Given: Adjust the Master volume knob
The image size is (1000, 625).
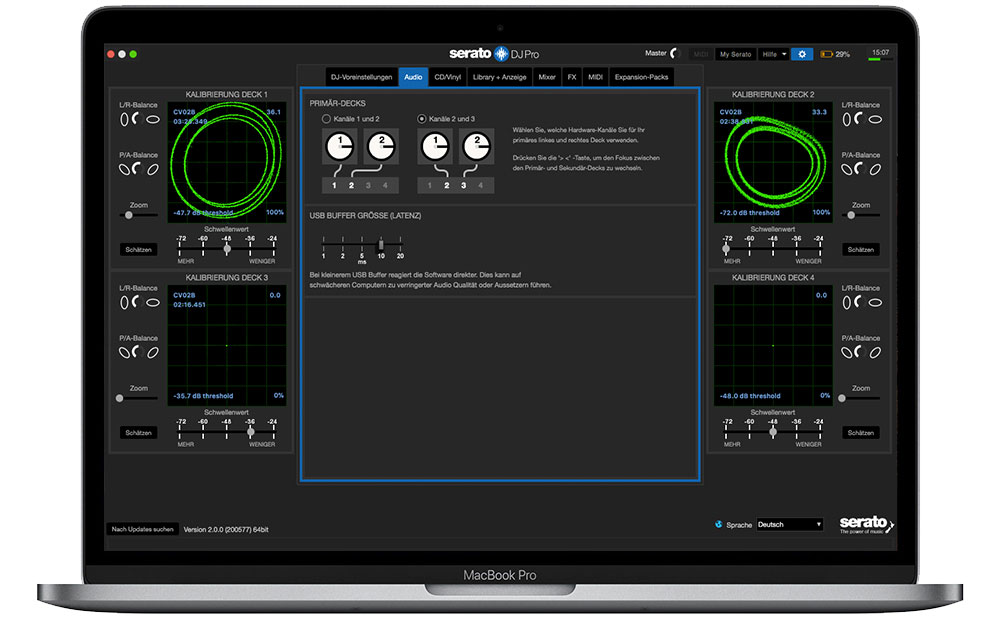Looking at the screenshot, I should click(674, 54).
